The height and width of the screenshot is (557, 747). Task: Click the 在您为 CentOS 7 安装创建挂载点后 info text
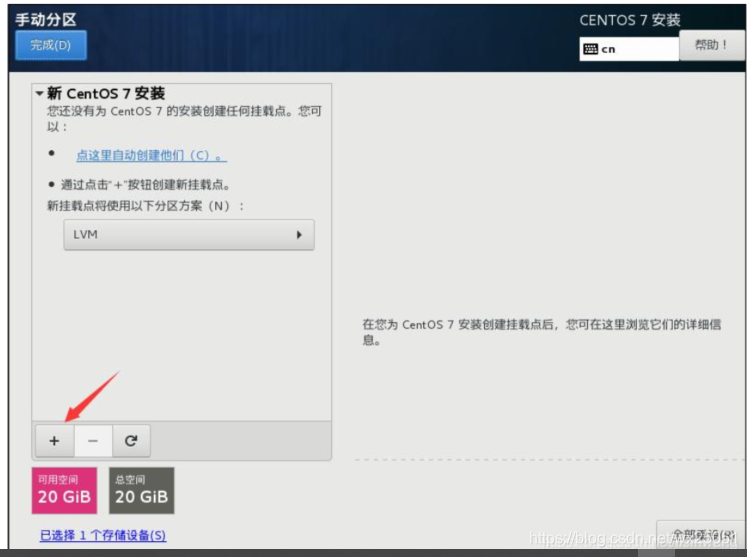pos(542,332)
